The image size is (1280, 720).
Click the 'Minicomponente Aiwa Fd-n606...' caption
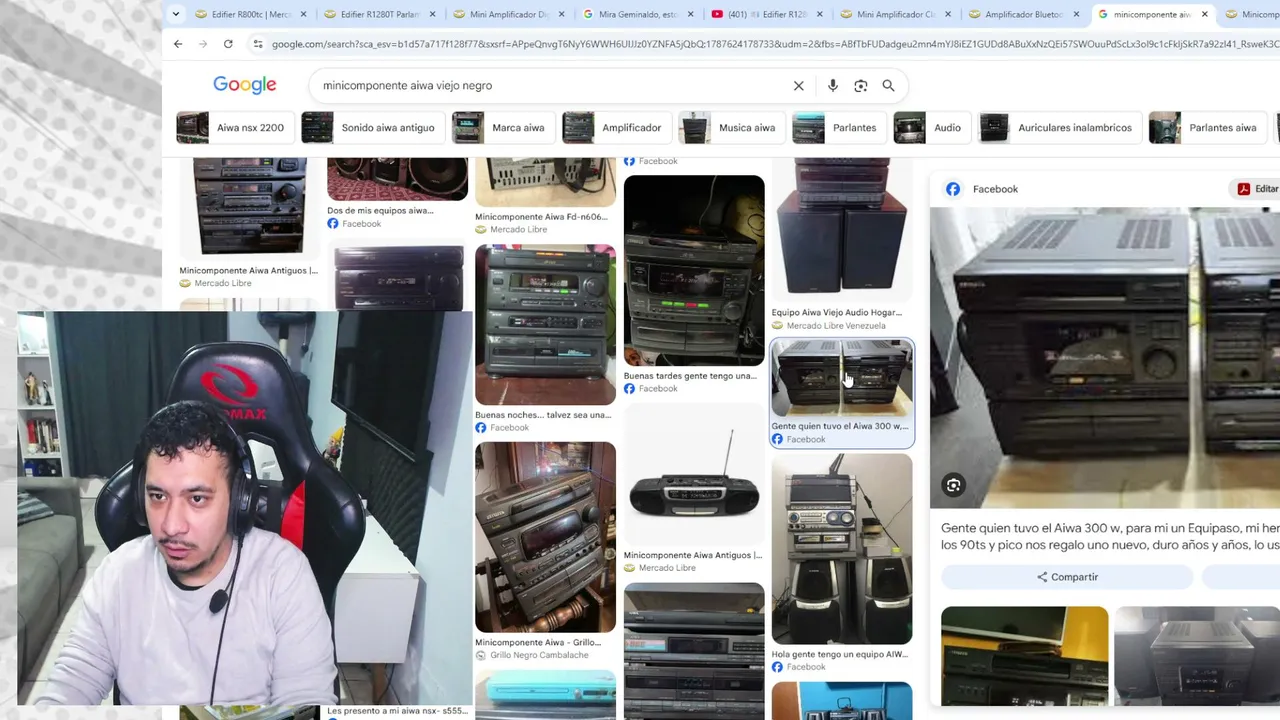(541, 217)
